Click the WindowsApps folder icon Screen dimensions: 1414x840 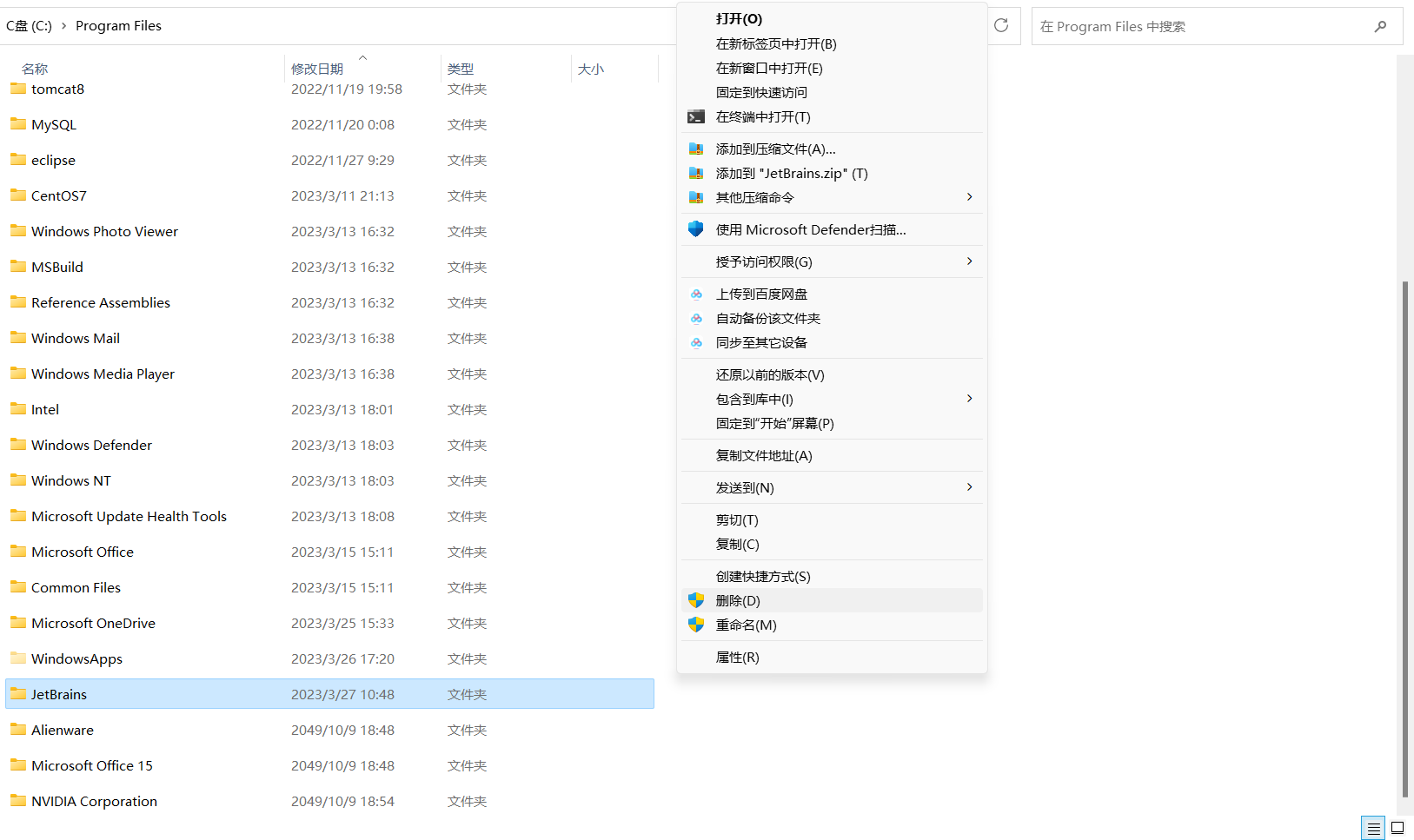[18, 658]
